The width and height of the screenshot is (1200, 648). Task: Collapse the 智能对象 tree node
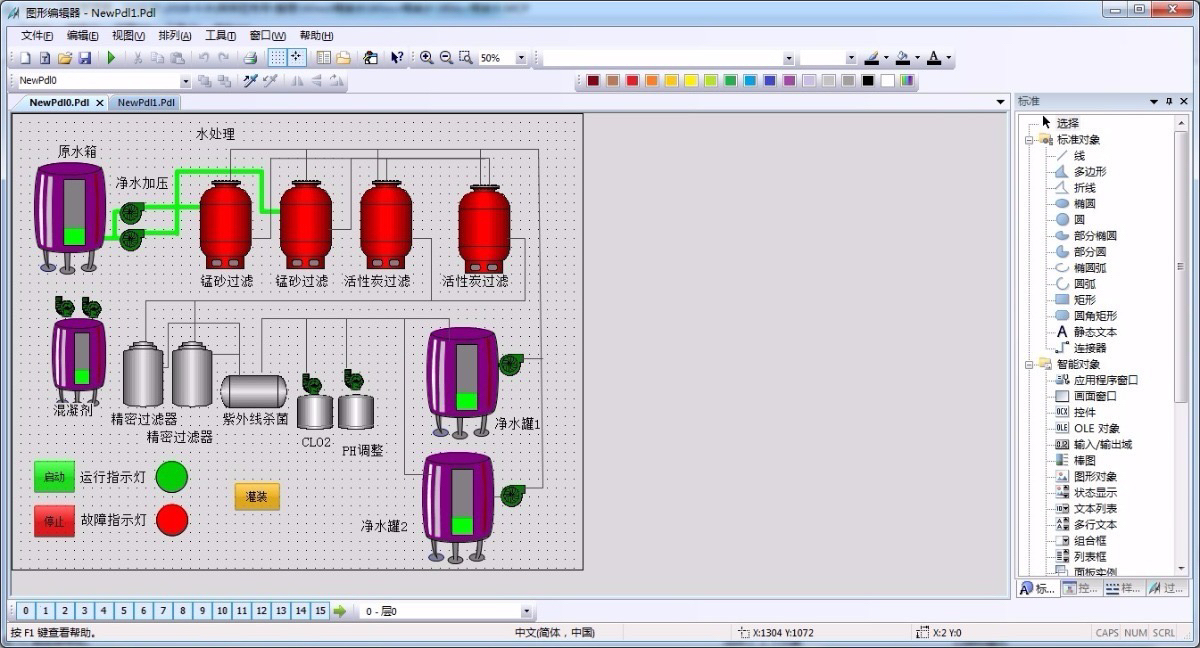click(x=1030, y=364)
